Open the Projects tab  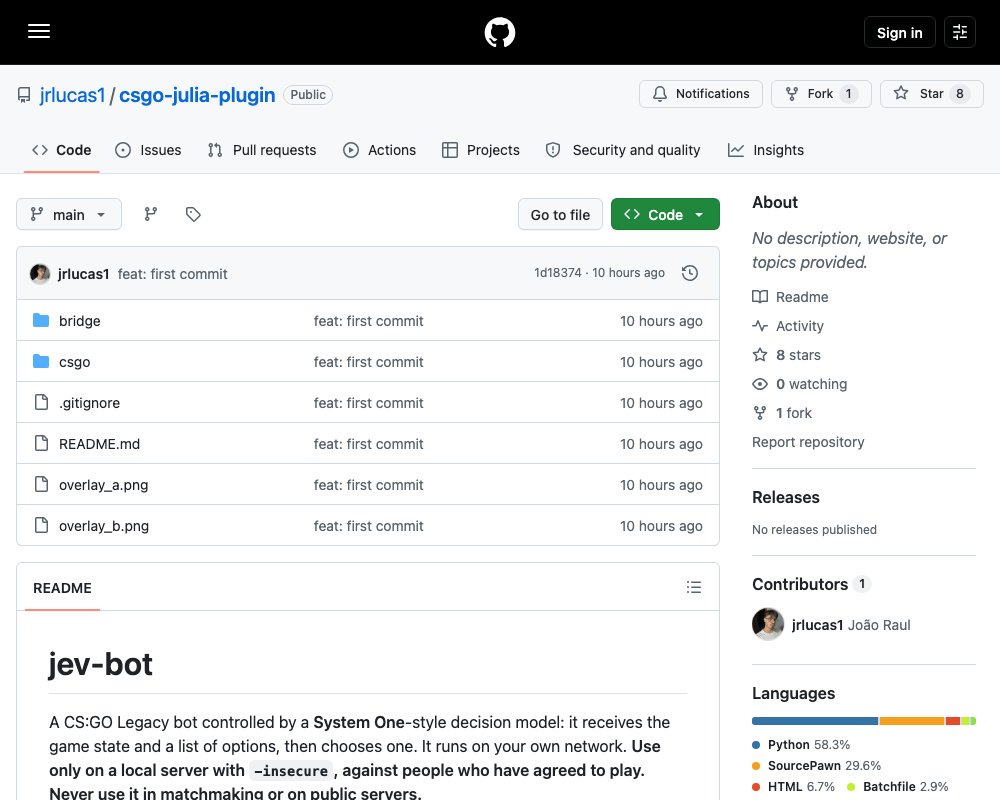[481, 150]
